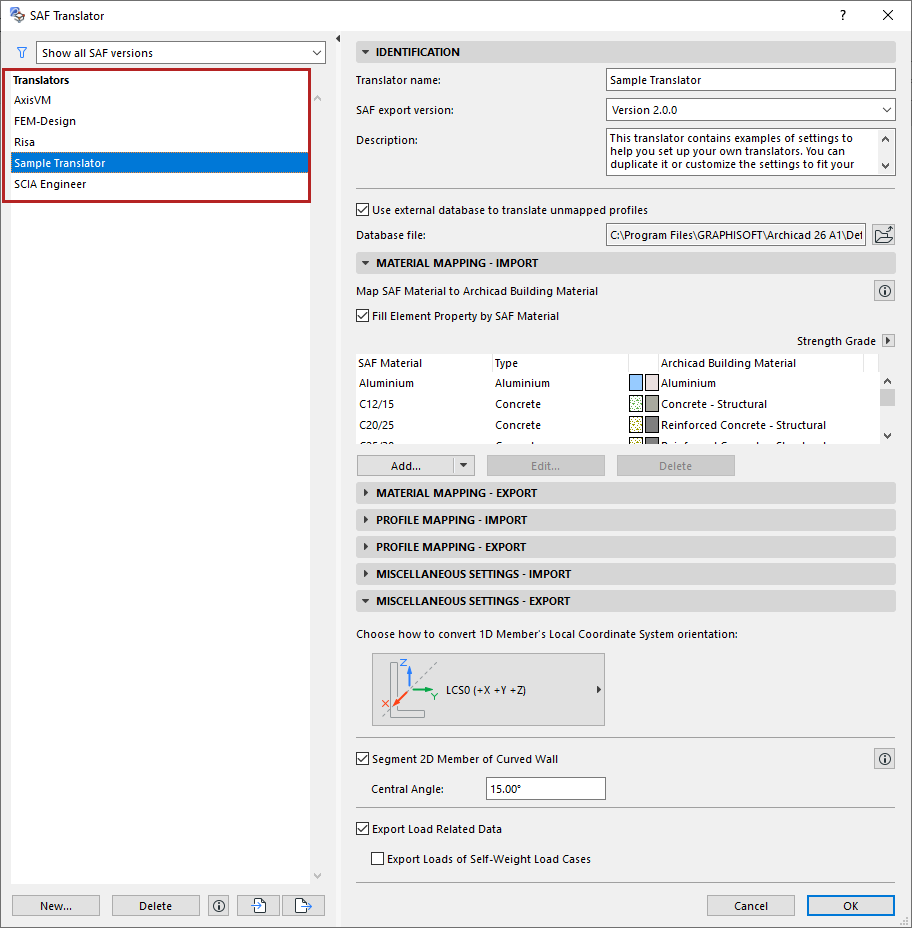Screen dimensions: 912x928
Task: Click the Delete translator button
Action: click(156, 906)
